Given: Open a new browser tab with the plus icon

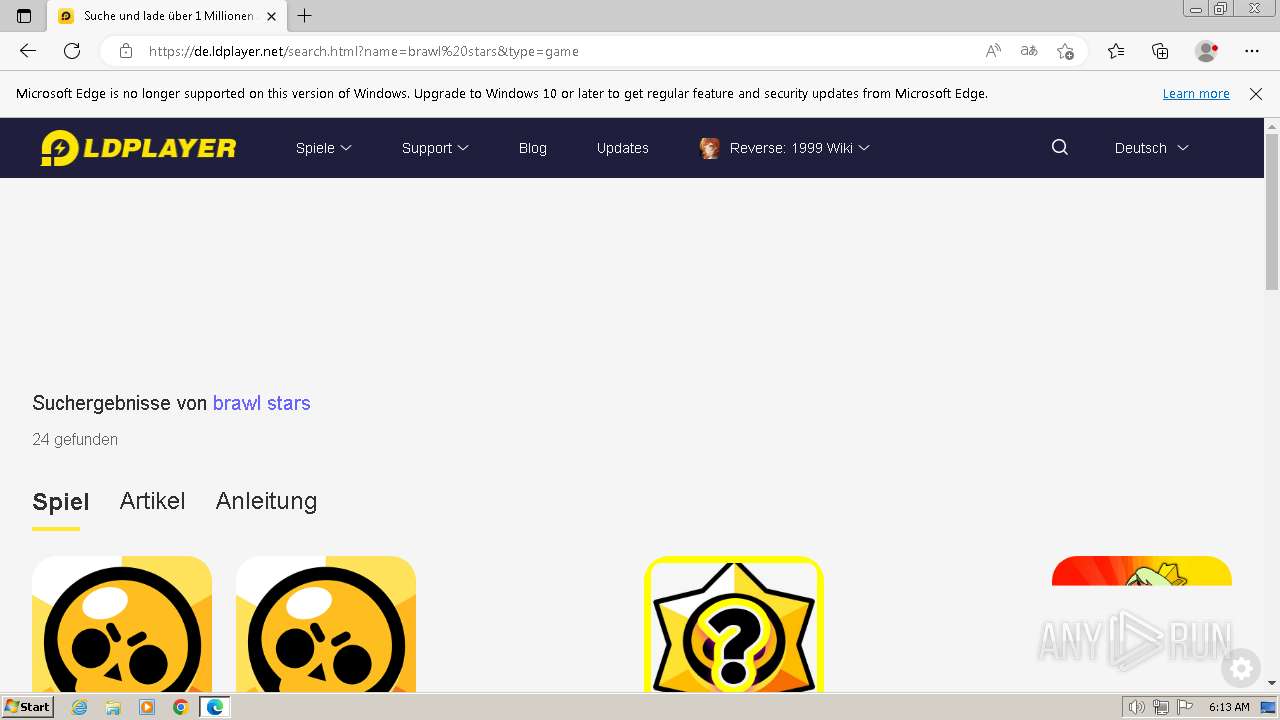Looking at the screenshot, I should [x=305, y=16].
